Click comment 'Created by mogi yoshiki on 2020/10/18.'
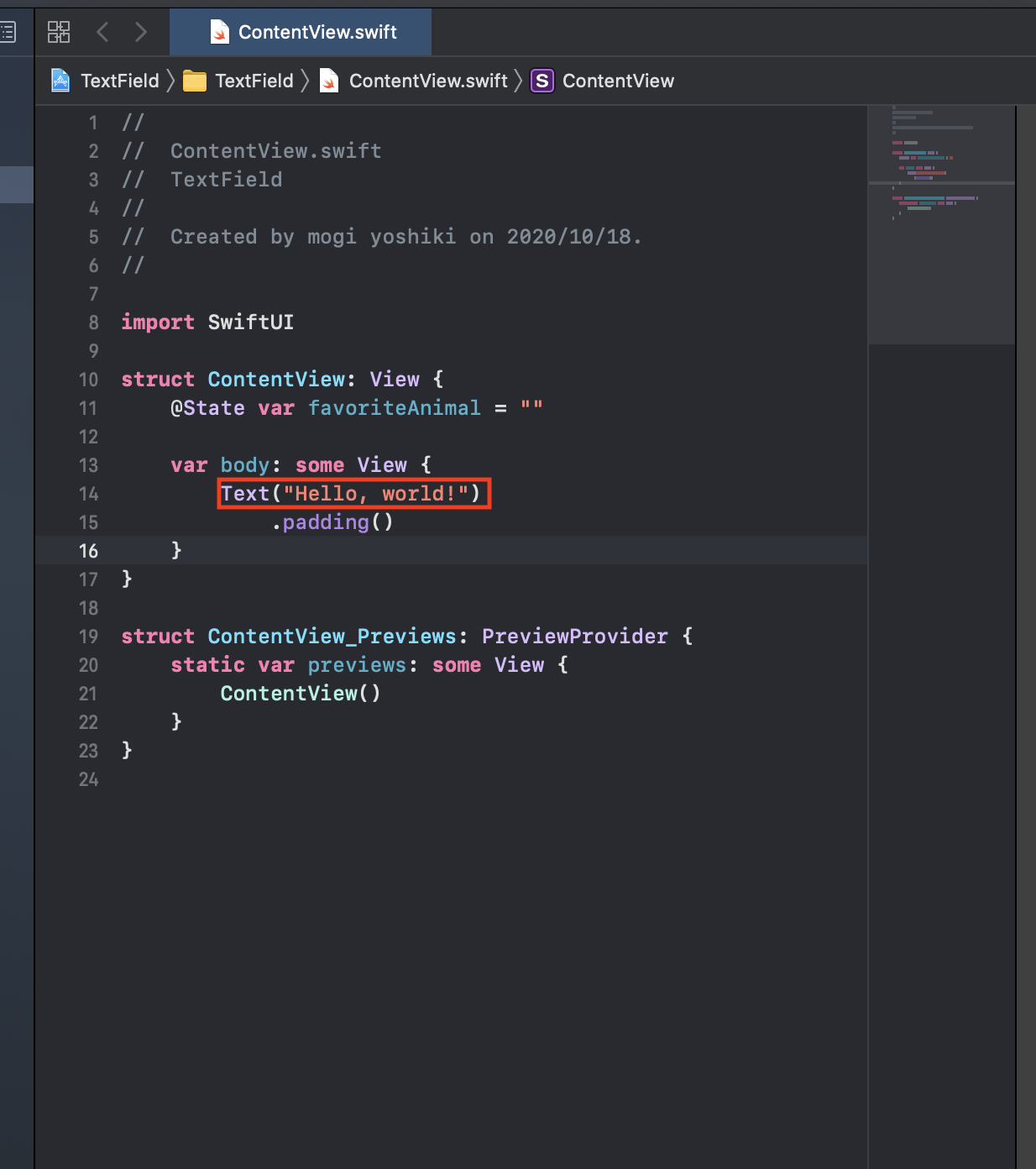The height and width of the screenshot is (1169, 1036). point(406,237)
